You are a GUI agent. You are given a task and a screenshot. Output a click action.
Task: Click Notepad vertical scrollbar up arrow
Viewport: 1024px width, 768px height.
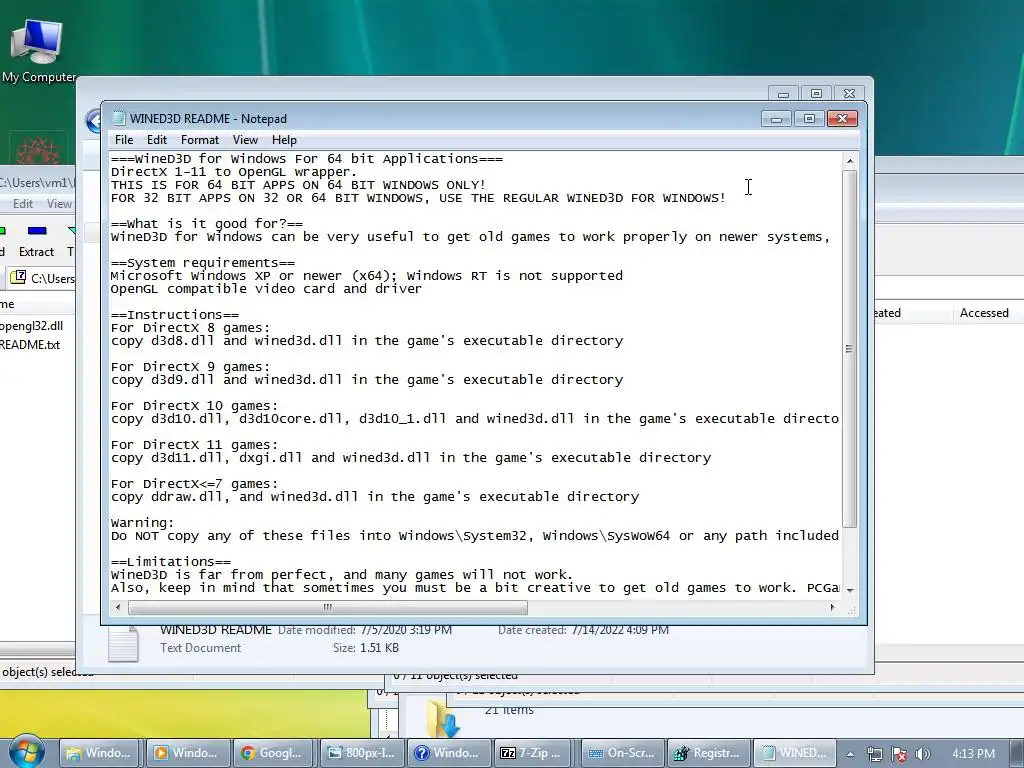point(850,161)
